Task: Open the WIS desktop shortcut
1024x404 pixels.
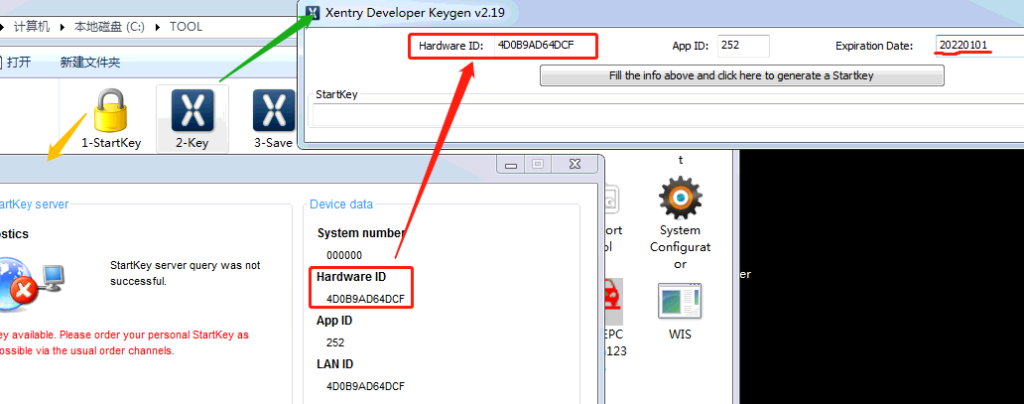Action: [x=679, y=303]
